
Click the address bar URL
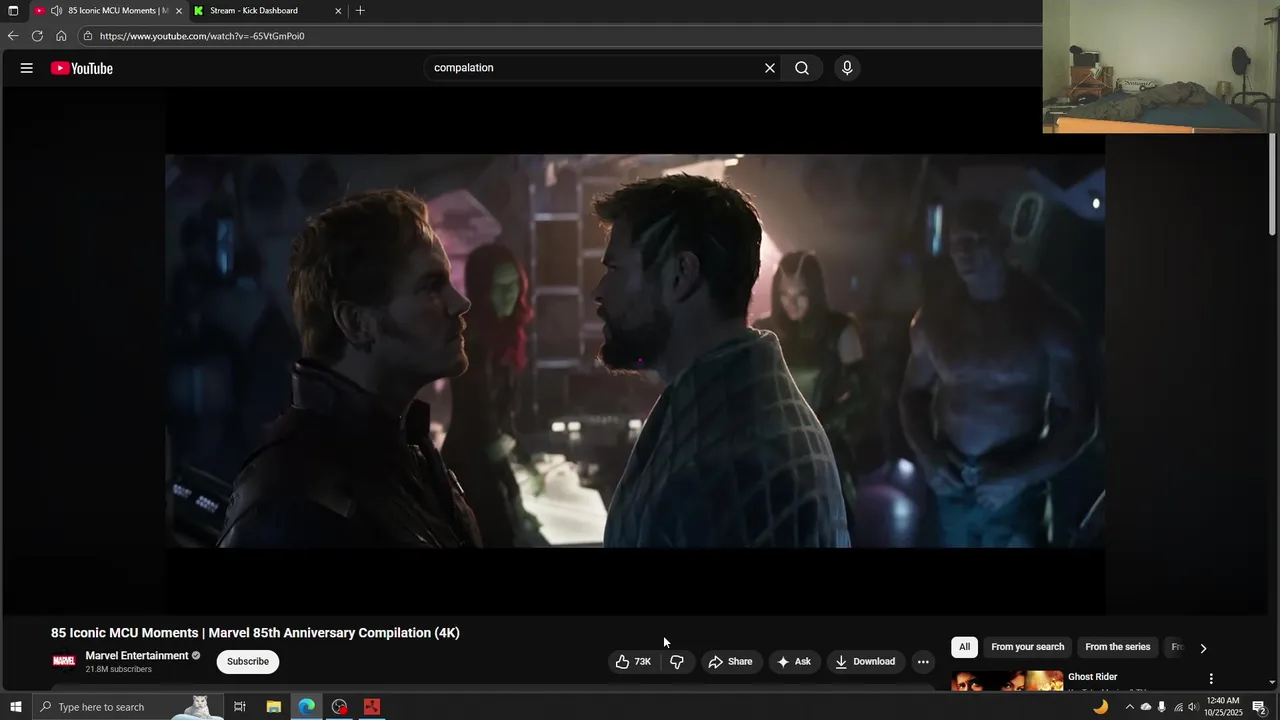tap(202, 36)
